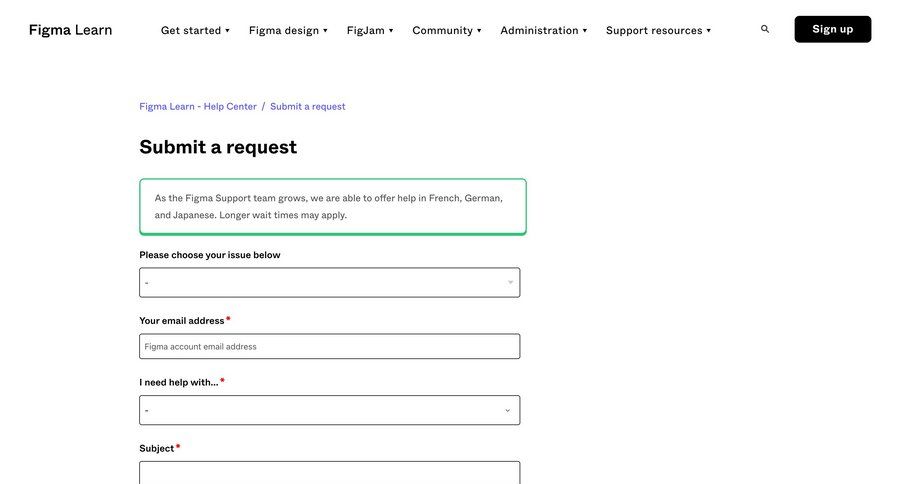Click the Submit a request breadcrumb link
This screenshot has width=900, height=484.
(308, 106)
